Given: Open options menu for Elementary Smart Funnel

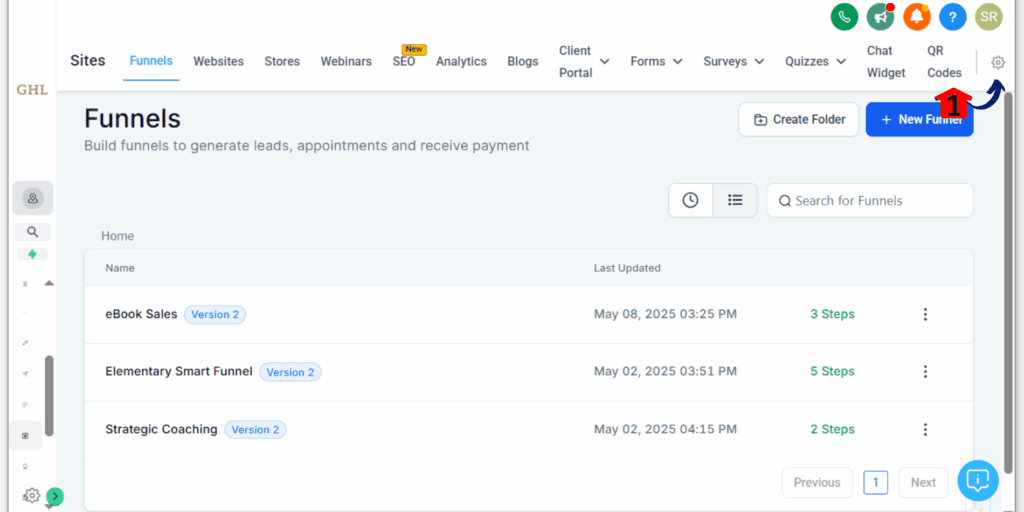Looking at the screenshot, I should (x=925, y=372).
